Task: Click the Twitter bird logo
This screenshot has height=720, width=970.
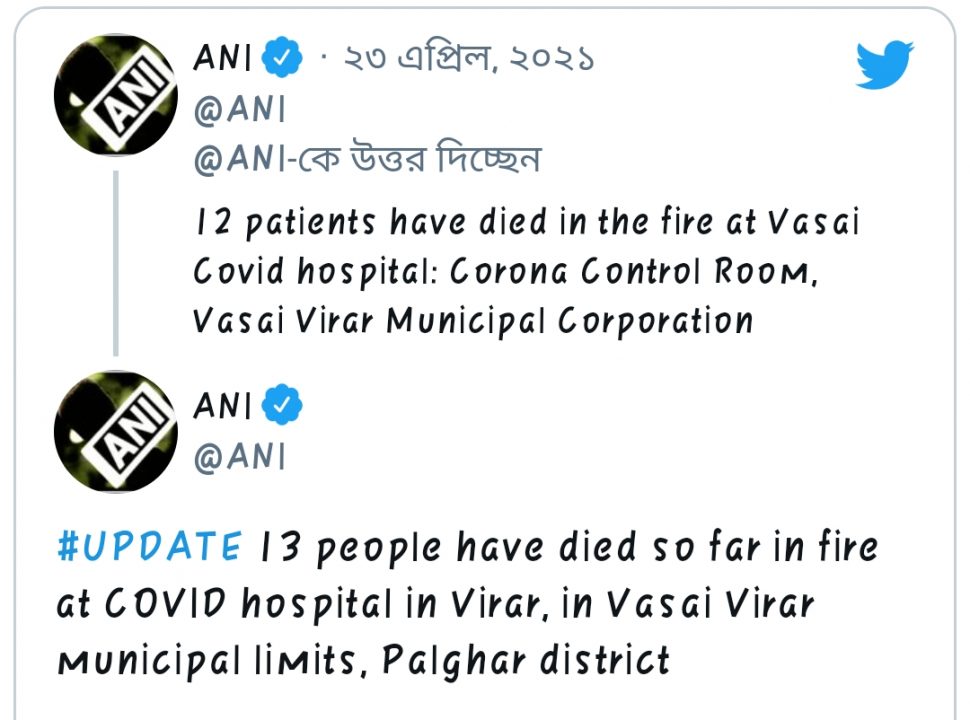Action: click(885, 63)
